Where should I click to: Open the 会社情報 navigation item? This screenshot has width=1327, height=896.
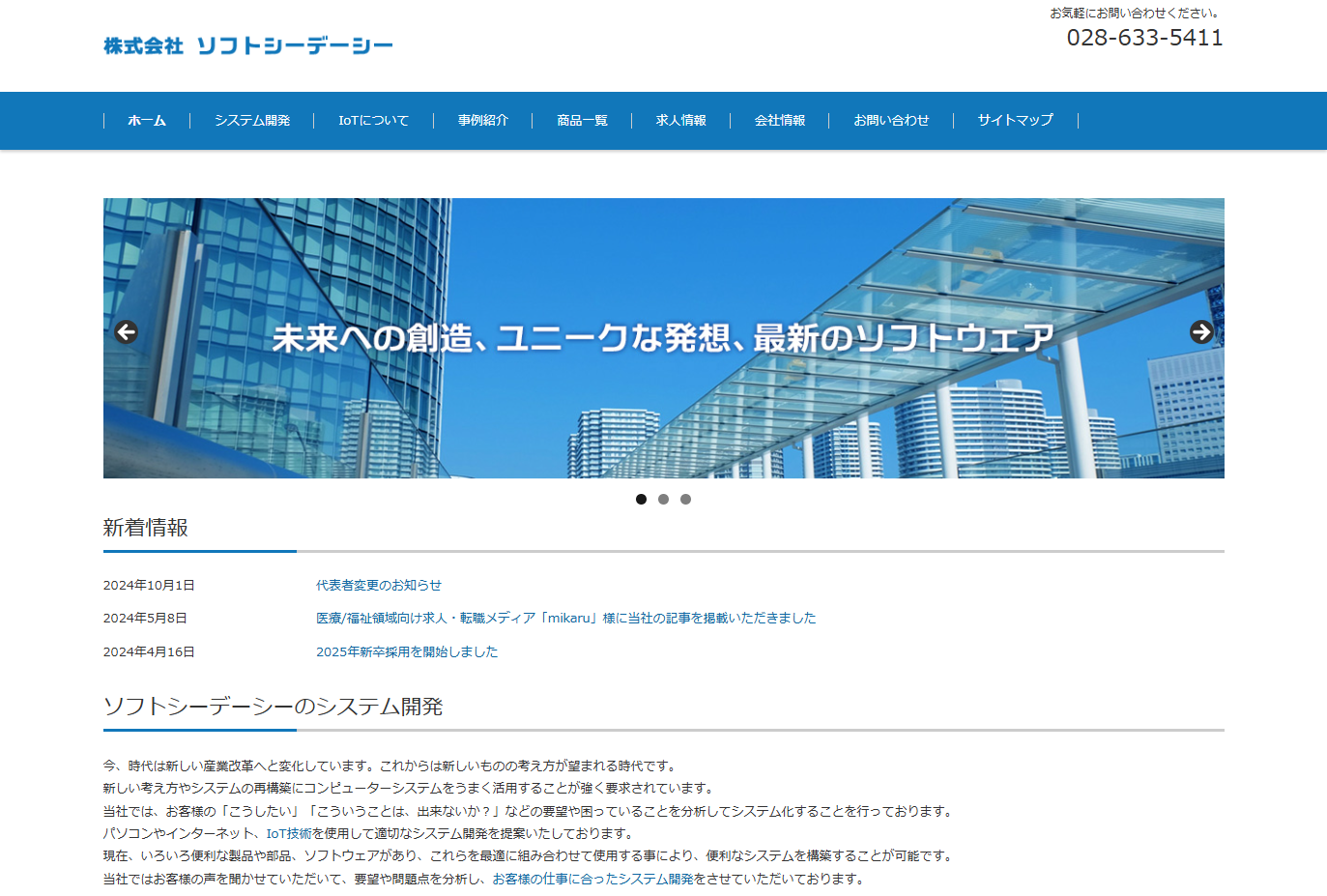click(x=780, y=121)
